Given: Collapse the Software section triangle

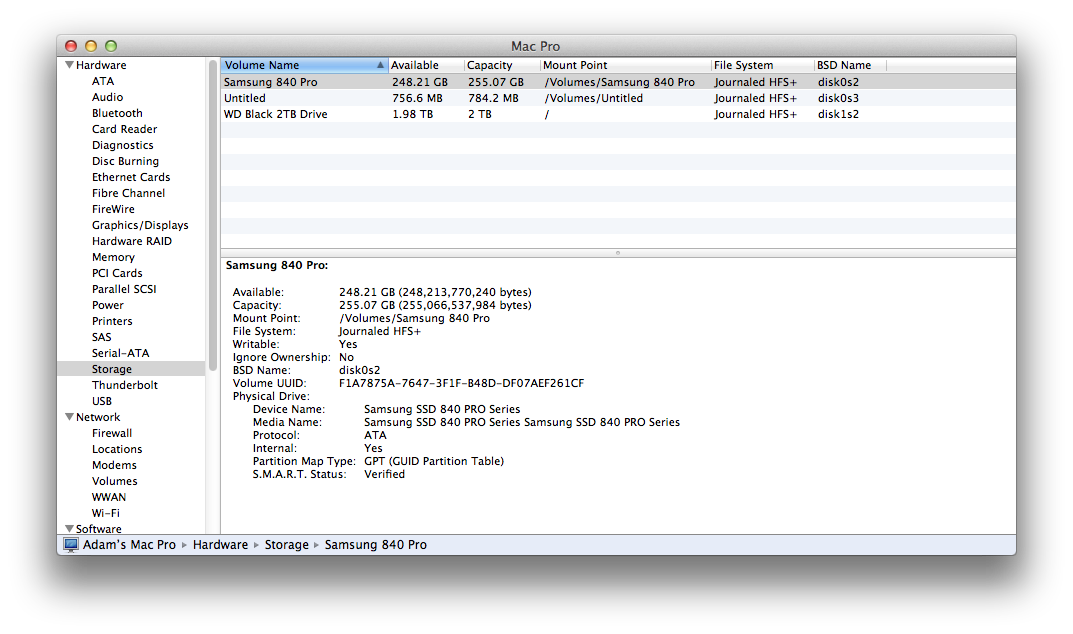Looking at the screenshot, I should (x=69, y=529).
